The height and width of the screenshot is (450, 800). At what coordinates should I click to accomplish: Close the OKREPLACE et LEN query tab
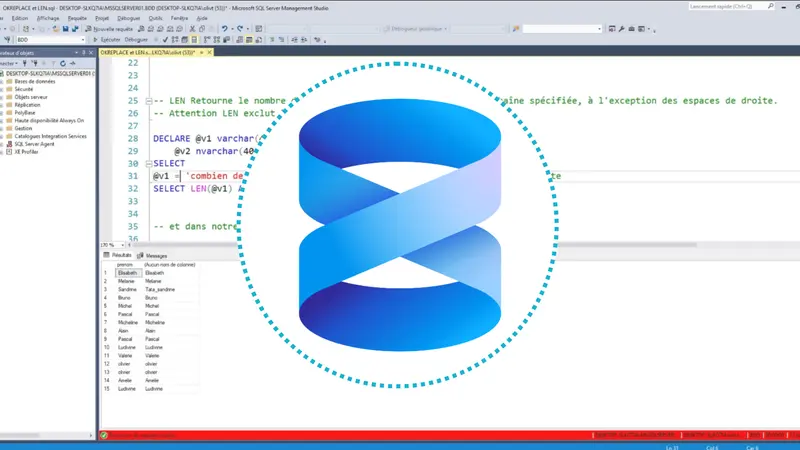[x=209, y=53]
